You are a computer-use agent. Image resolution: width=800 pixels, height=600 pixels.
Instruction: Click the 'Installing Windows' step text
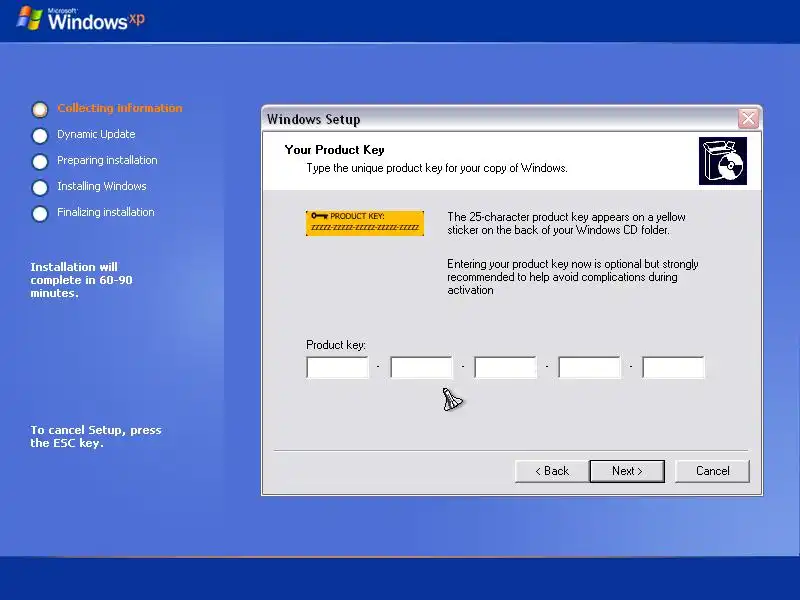pos(102,186)
